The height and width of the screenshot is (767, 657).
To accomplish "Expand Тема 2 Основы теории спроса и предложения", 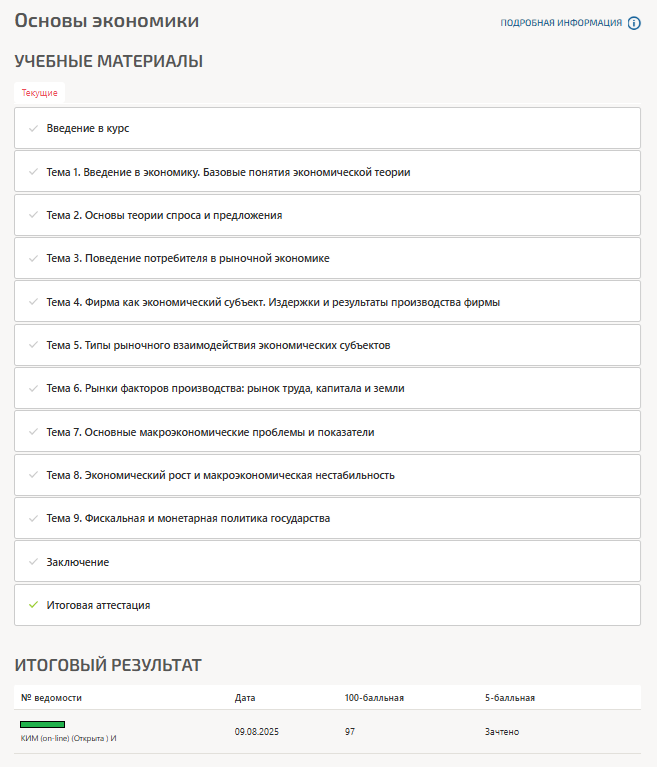I will pos(164,215).
